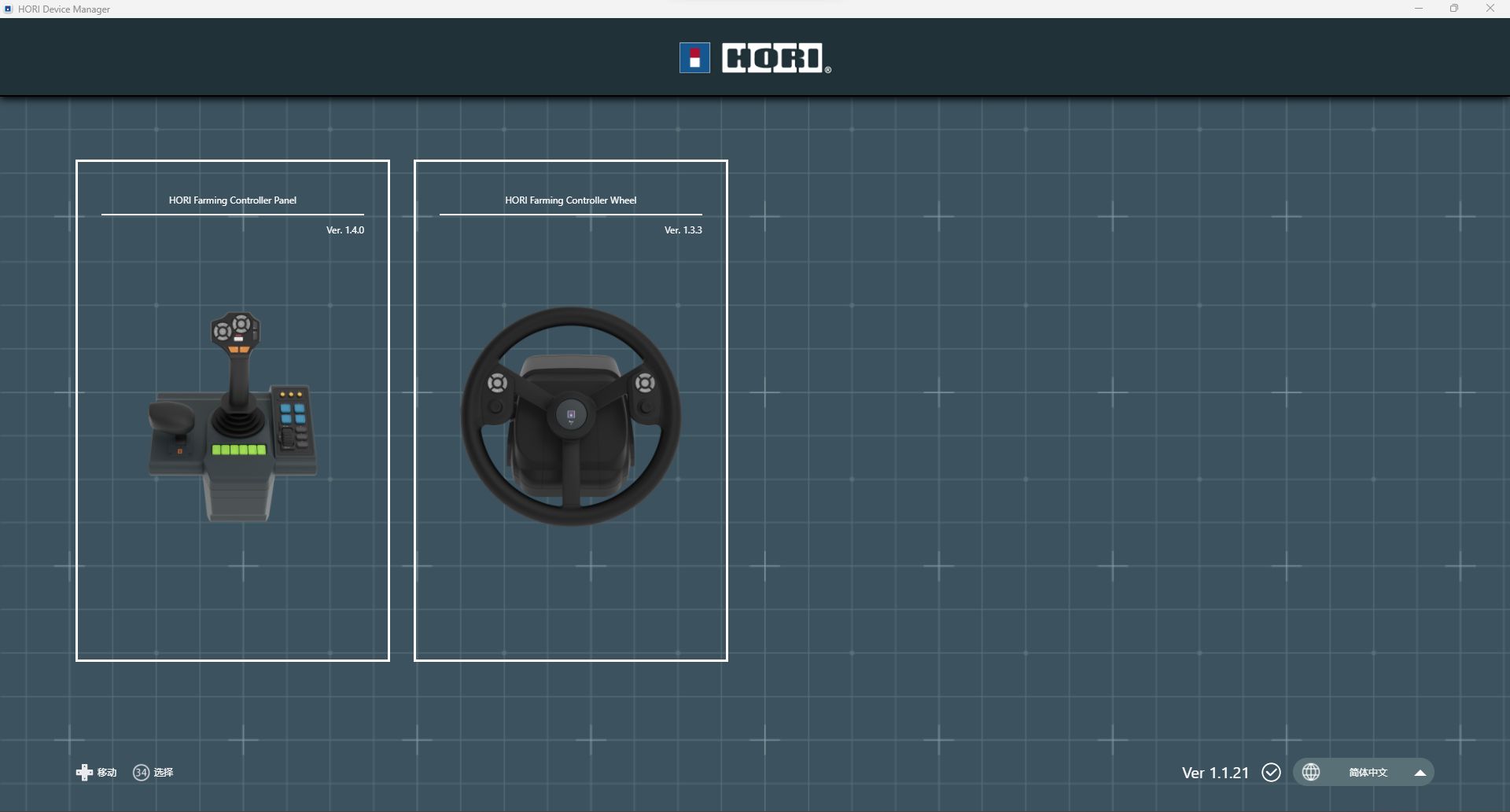The height and width of the screenshot is (812, 1510).
Task: Open the HORI Farming Controller Panel card
Action: [x=233, y=410]
